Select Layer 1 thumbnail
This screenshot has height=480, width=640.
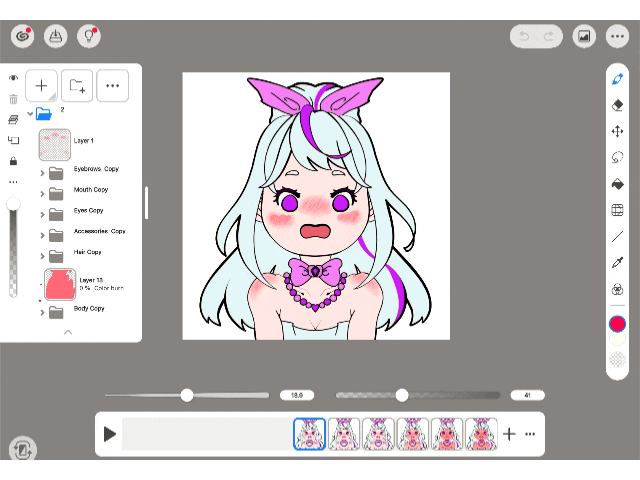(x=55, y=144)
